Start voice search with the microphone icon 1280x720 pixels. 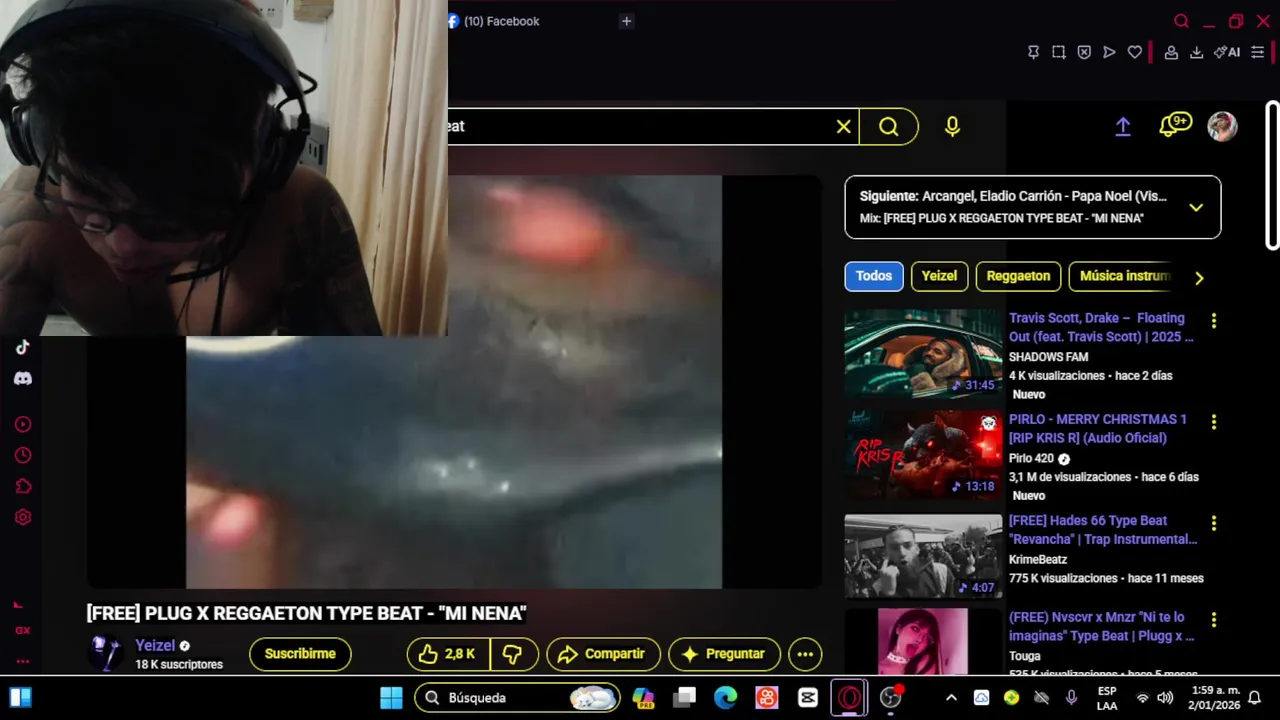(x=952, y=127)
